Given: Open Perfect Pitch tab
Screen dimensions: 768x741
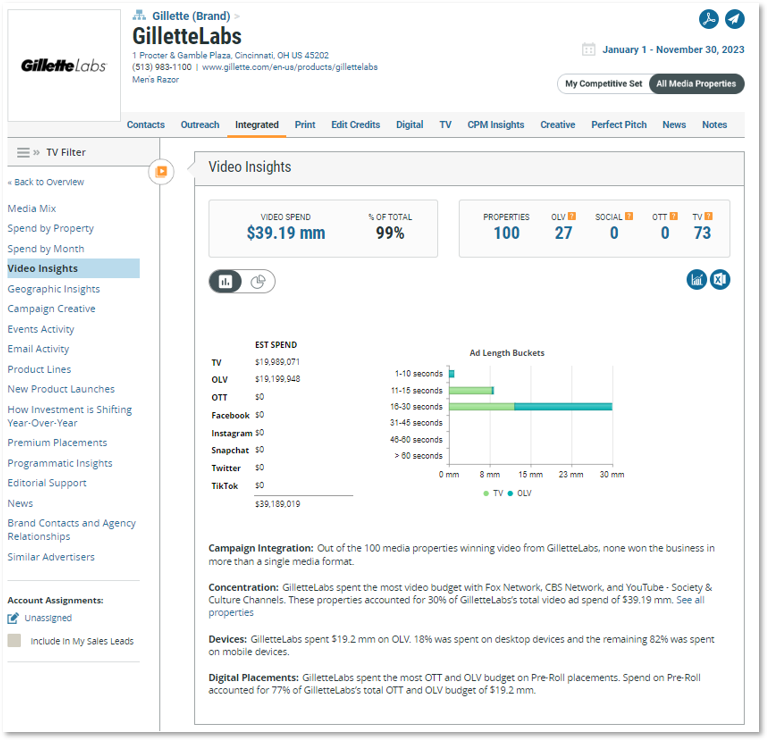Looking at the screenshot, I should click(x=619, y=125).
